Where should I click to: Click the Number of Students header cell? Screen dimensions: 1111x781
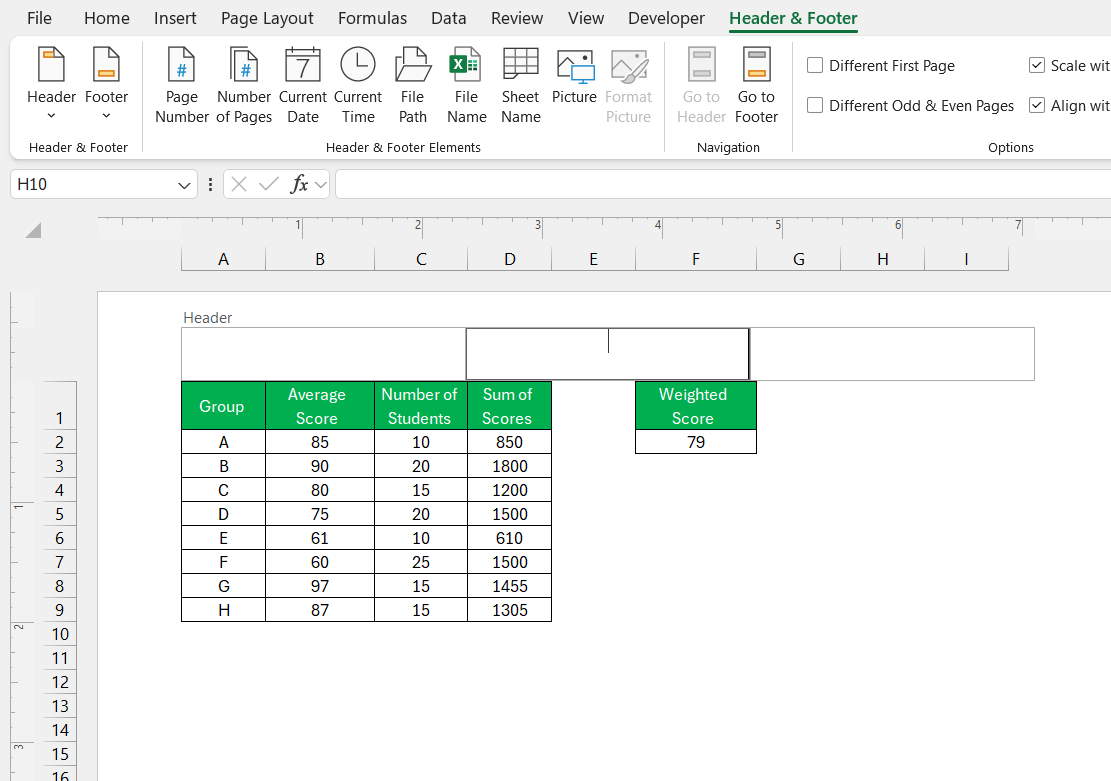click(421, 406)
